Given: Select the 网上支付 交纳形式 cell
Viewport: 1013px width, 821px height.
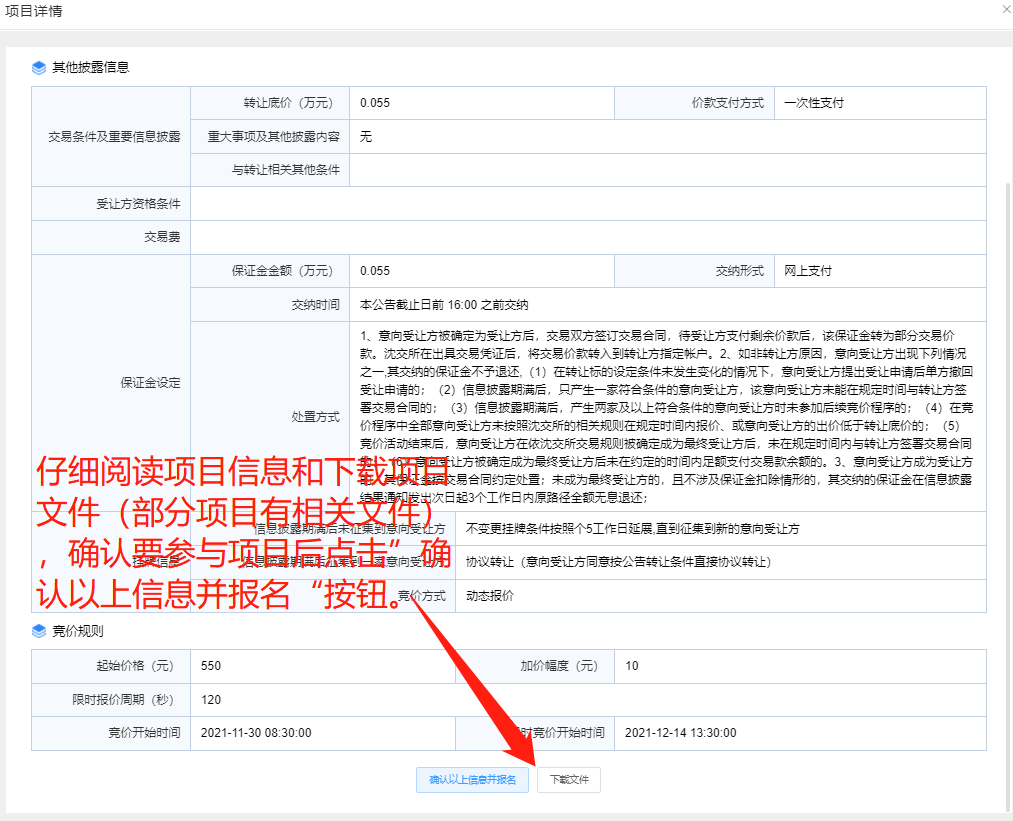Looking at the screenshot, I should (x=808, y=271).
